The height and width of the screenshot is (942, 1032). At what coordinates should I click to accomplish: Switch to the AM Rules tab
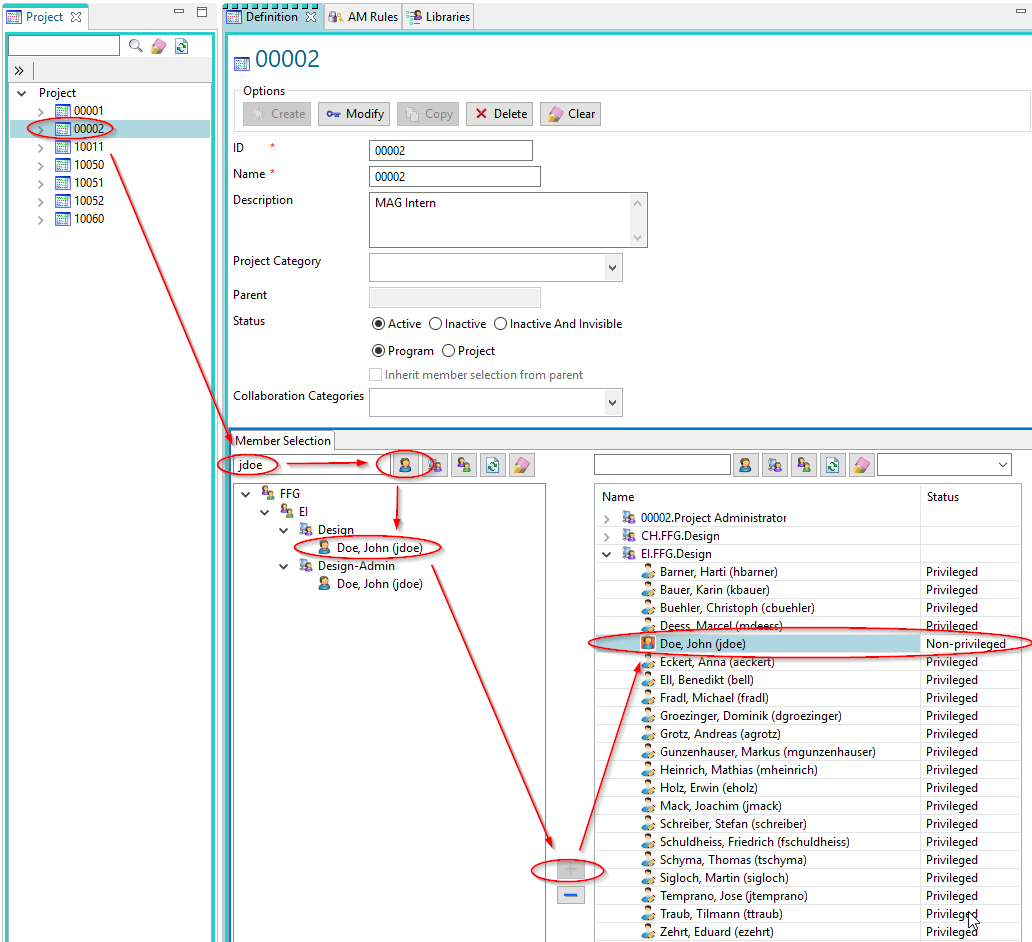pyautogui.click(x=363, y=17)
